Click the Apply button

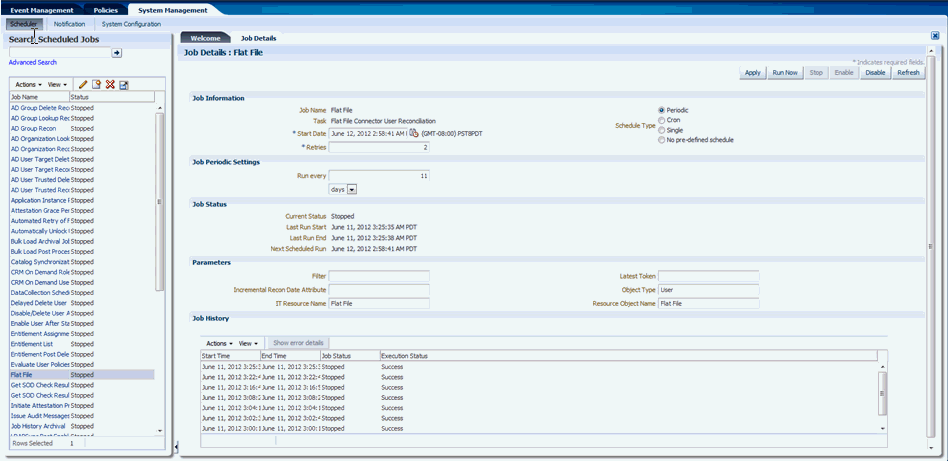[753, 73]
